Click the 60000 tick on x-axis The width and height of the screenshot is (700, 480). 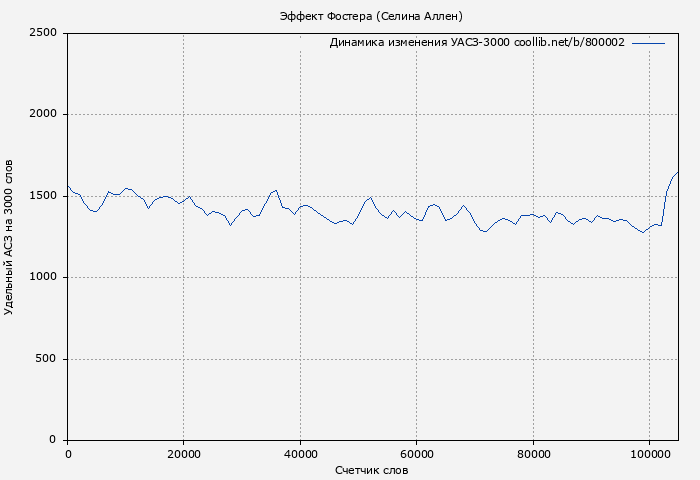point(417,454)
